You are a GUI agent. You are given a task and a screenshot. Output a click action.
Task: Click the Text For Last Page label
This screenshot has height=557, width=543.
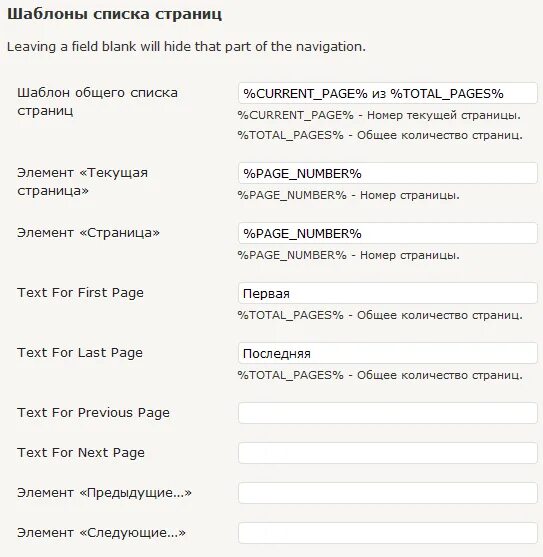pos(80,353)
